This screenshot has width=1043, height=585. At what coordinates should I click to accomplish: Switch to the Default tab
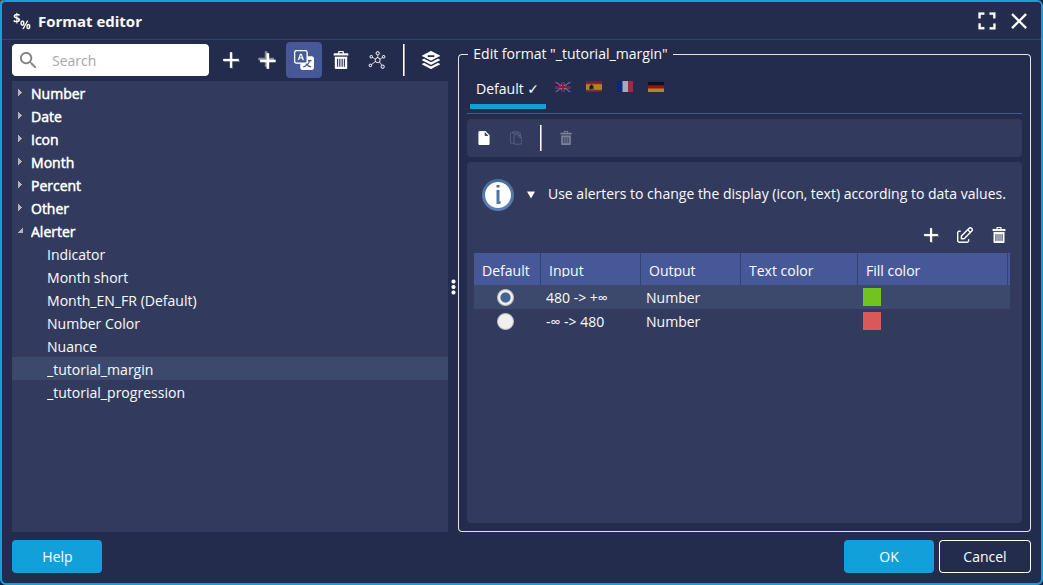click(507, 89)
